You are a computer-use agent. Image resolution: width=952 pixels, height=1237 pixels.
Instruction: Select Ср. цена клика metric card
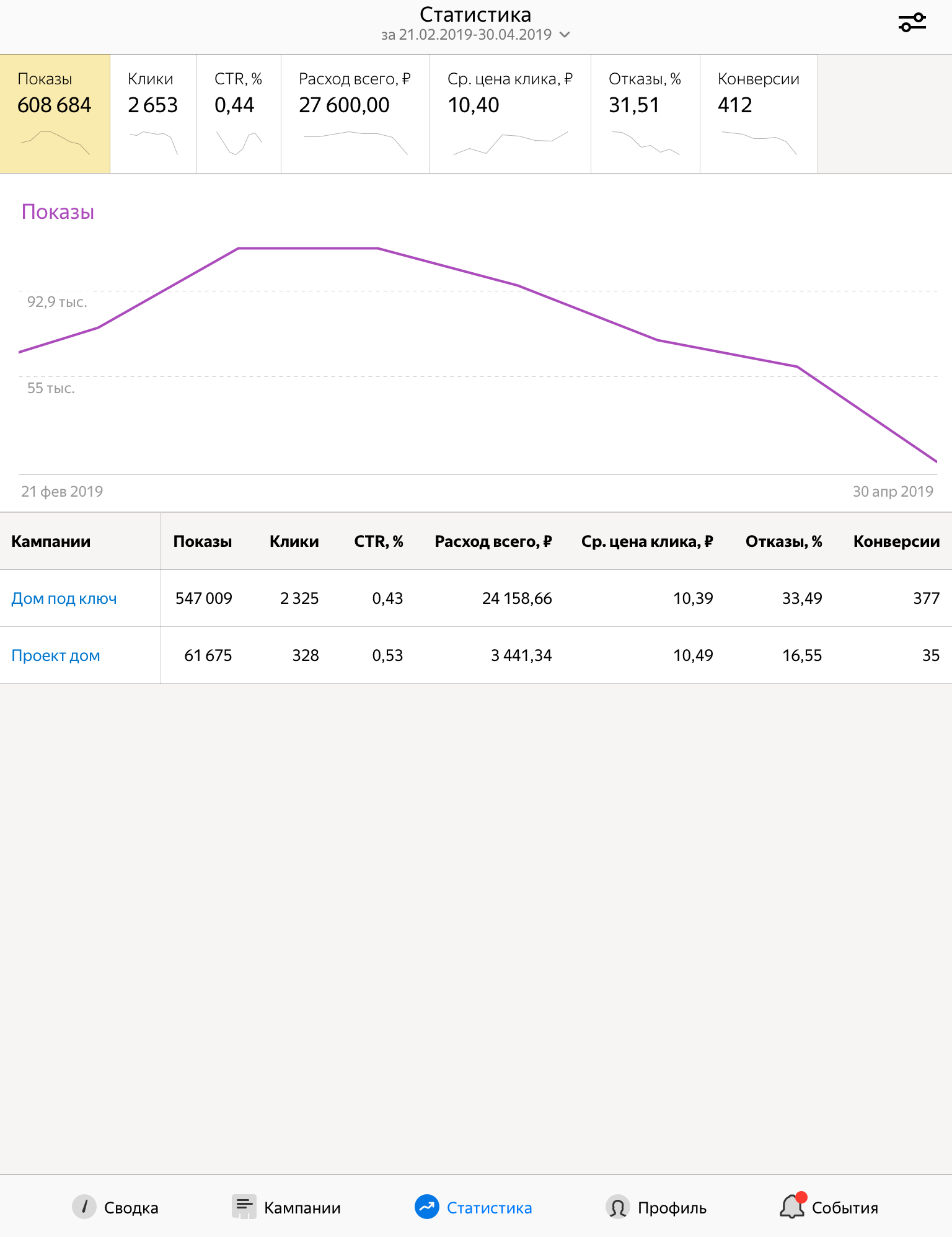[x=510, y=113]
